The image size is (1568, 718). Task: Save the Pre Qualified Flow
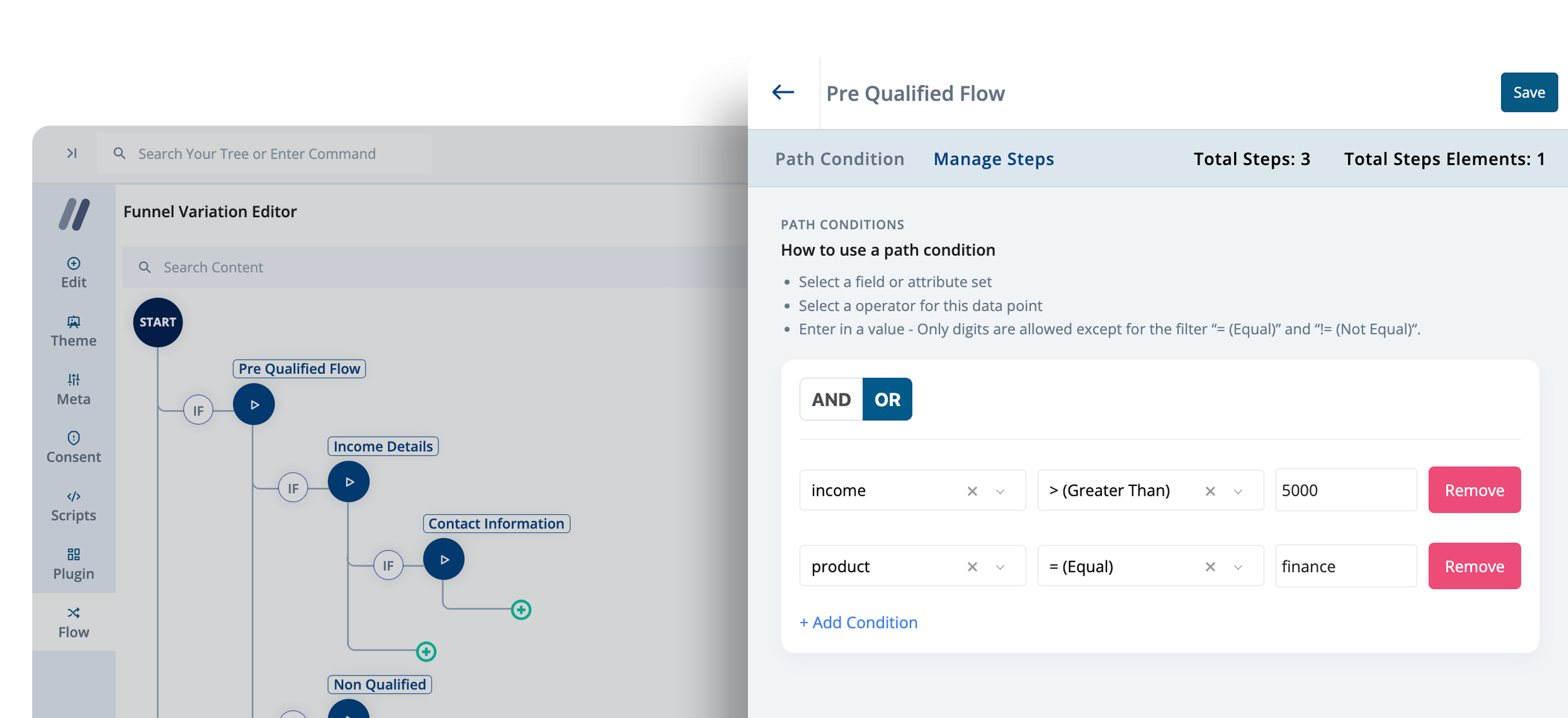[1529, 92]
